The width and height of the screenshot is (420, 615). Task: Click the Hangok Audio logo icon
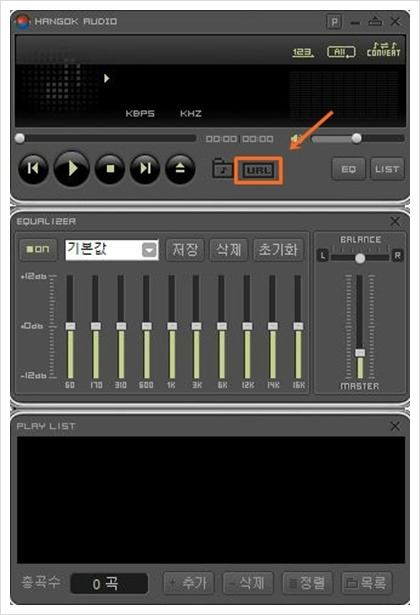click(23, 22)
